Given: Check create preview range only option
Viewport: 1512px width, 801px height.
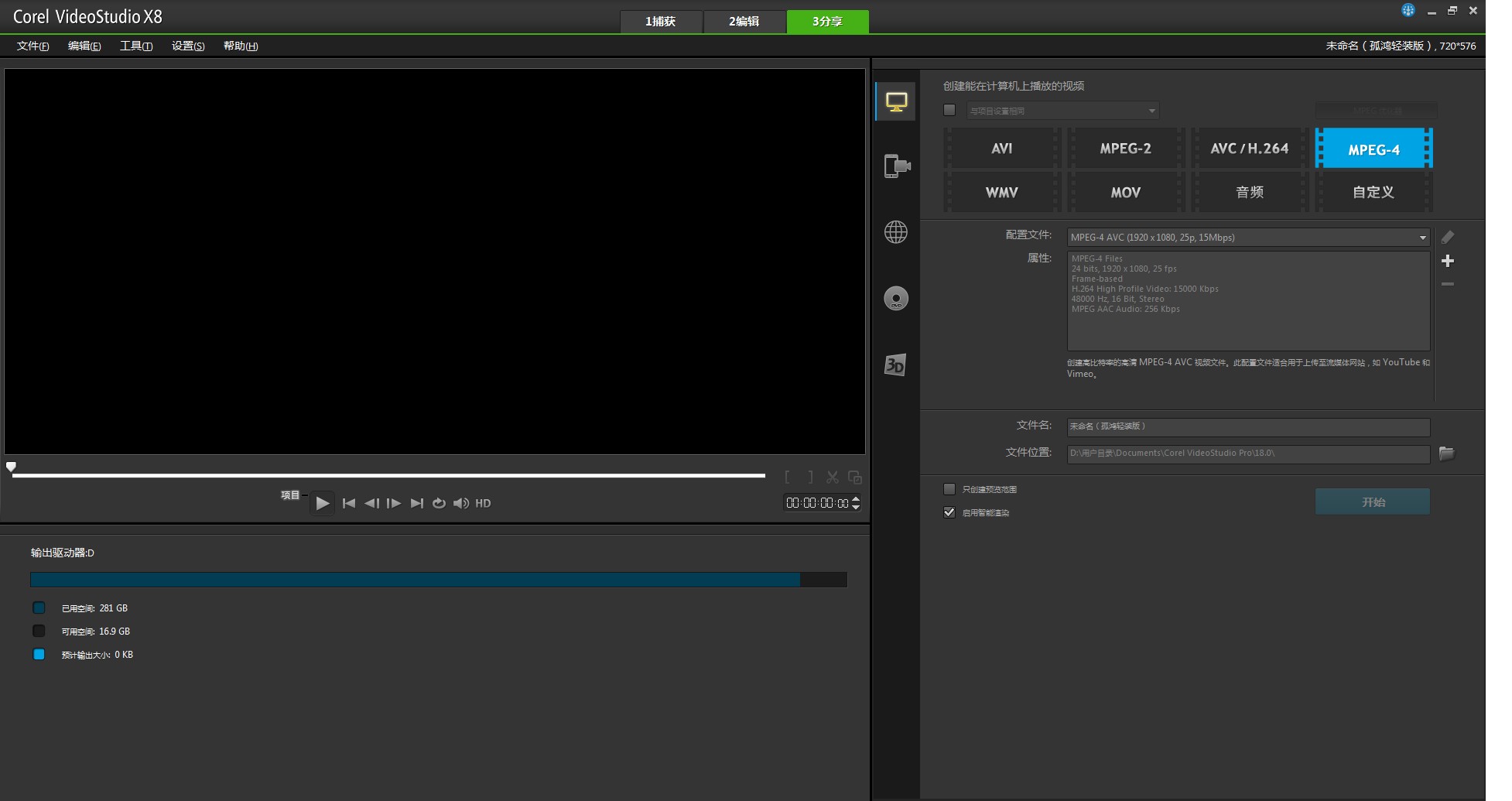Looking at the screenshot, I should (949, 489).
